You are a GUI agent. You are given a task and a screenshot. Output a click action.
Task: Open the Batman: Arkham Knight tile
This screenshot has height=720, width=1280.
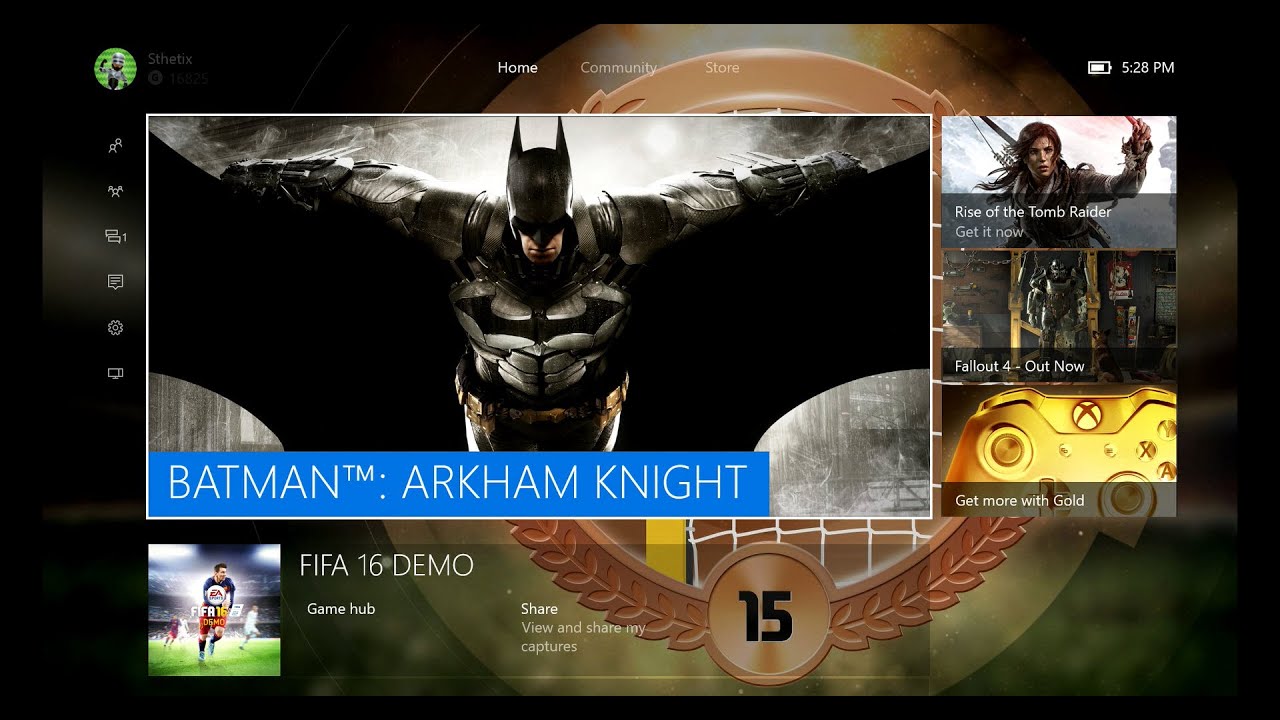coord(539,316)
